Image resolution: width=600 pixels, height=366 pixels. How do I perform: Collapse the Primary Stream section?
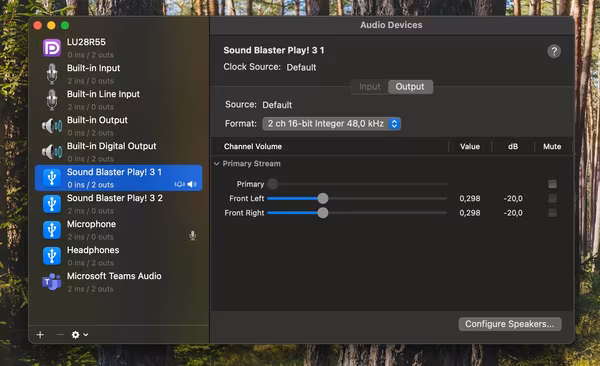217,164
